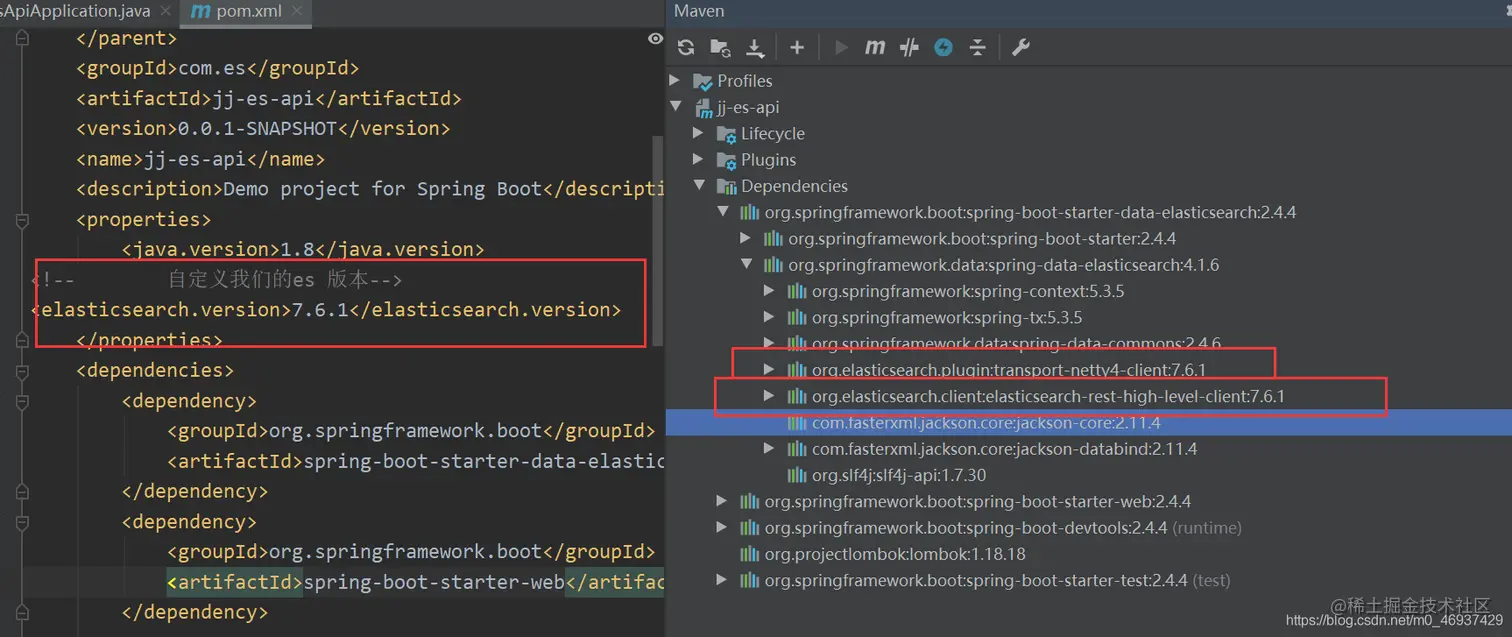The height and width of the screenshot is (637, 1512).
Task: Click the Dependencies folder icon
Action: pos(727,186)
